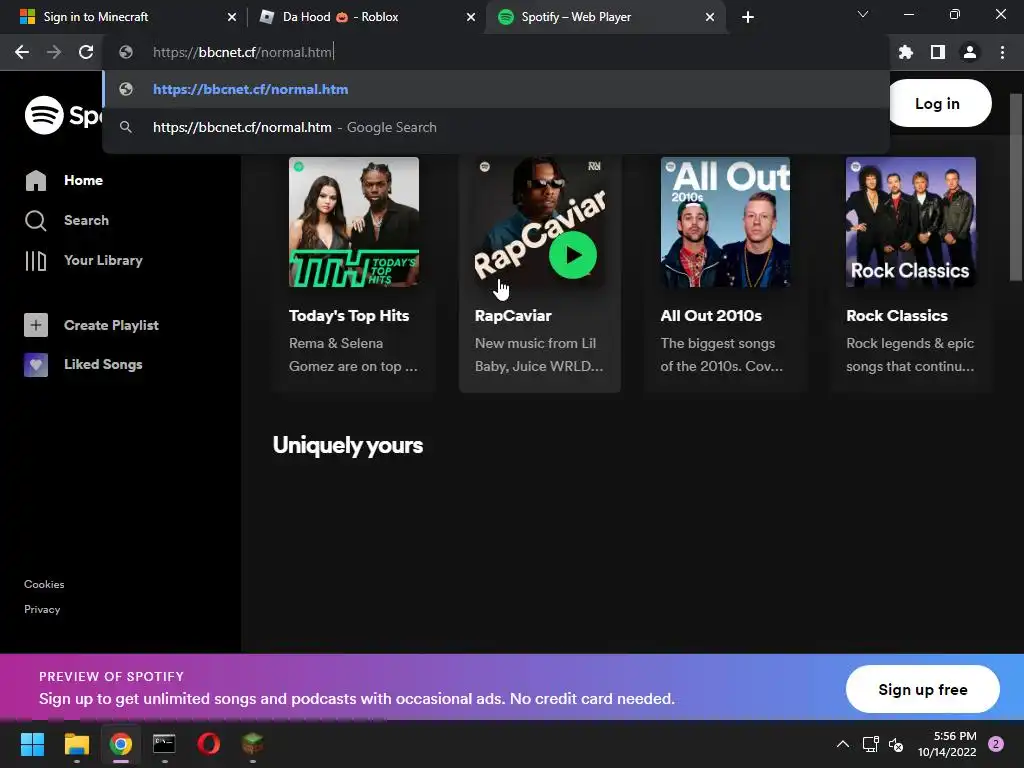Go forward in browser history
This screenshot has width=1024, height=768.
(x=54, y=52)
